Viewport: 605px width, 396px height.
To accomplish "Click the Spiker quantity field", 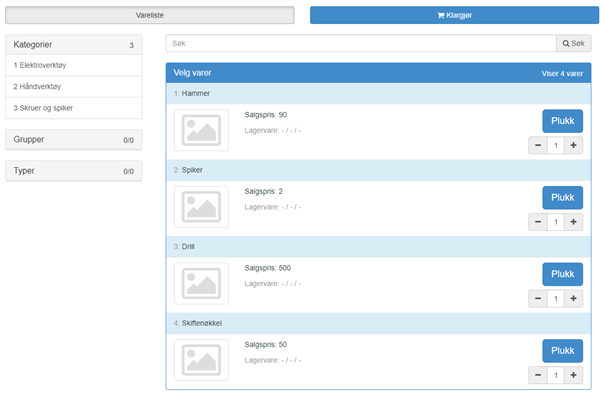I will pyautogui.click(x=556, y=222).
